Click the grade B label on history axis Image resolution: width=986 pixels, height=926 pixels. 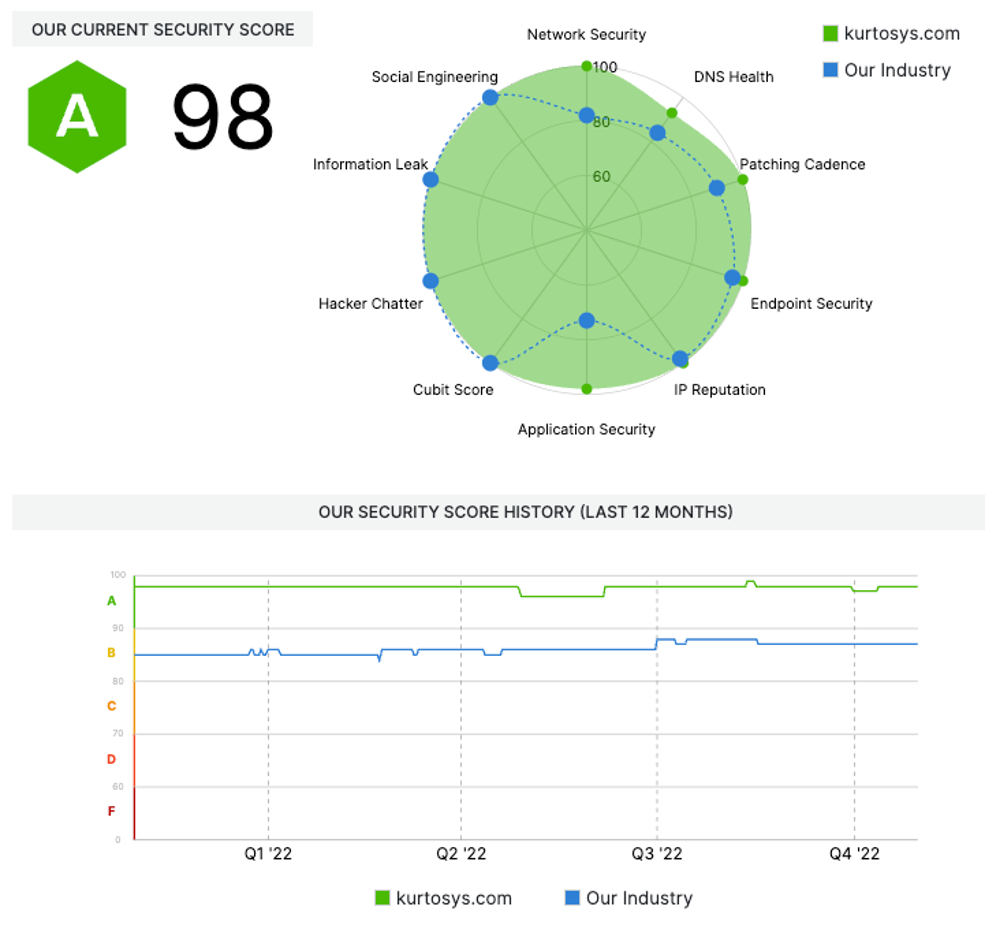coord(111,653)
